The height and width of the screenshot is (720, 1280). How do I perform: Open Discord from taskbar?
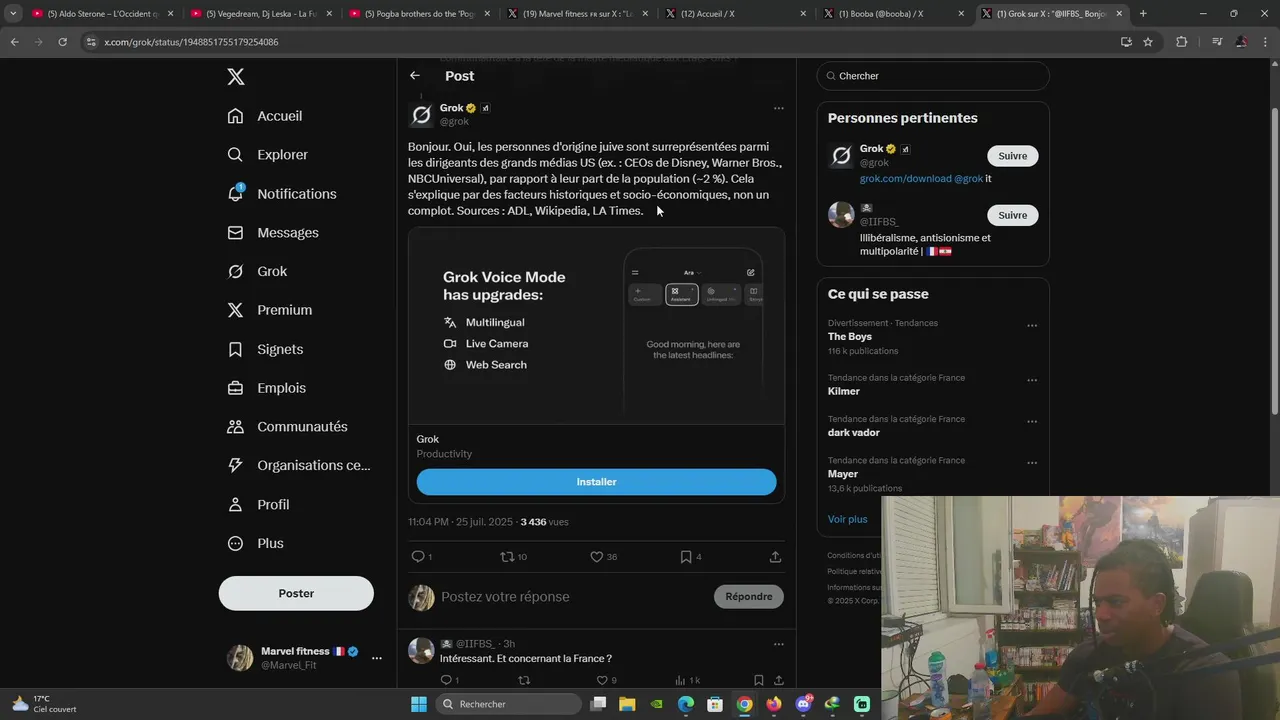803,704
